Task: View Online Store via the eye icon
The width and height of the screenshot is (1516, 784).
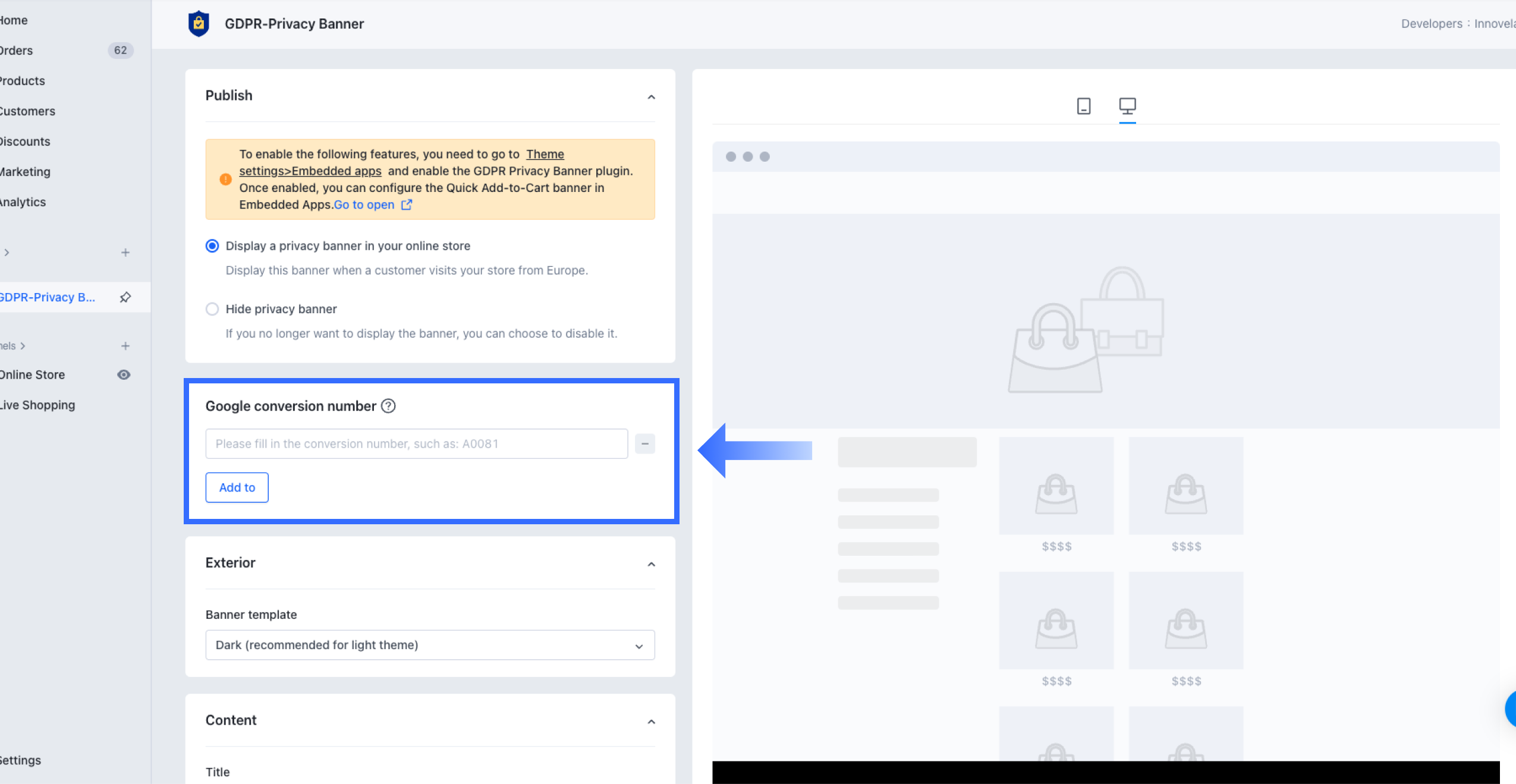Action: coord(124,375)
